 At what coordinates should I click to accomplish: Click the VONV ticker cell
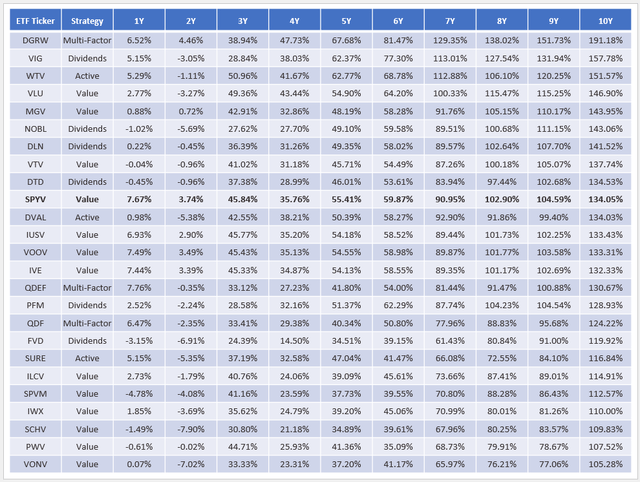coord(33,464)
